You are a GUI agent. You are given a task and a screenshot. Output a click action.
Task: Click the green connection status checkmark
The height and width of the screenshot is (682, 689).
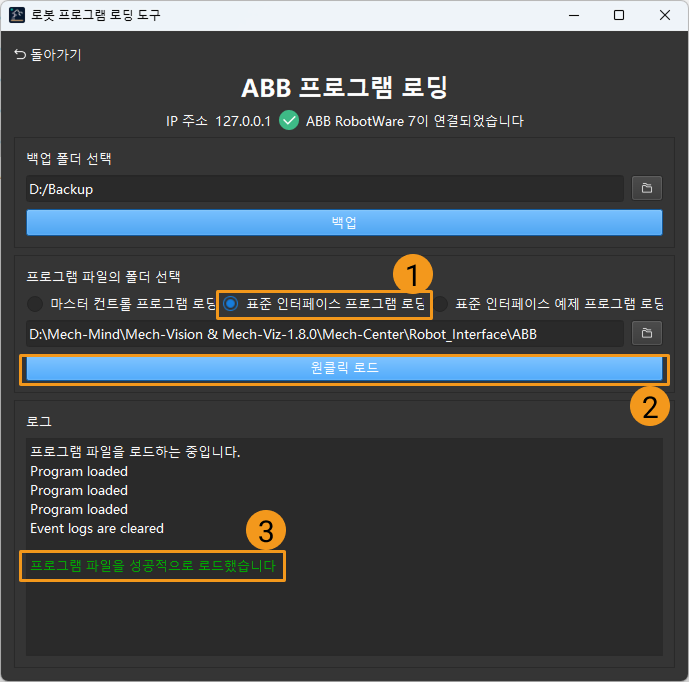coord(289,120)
